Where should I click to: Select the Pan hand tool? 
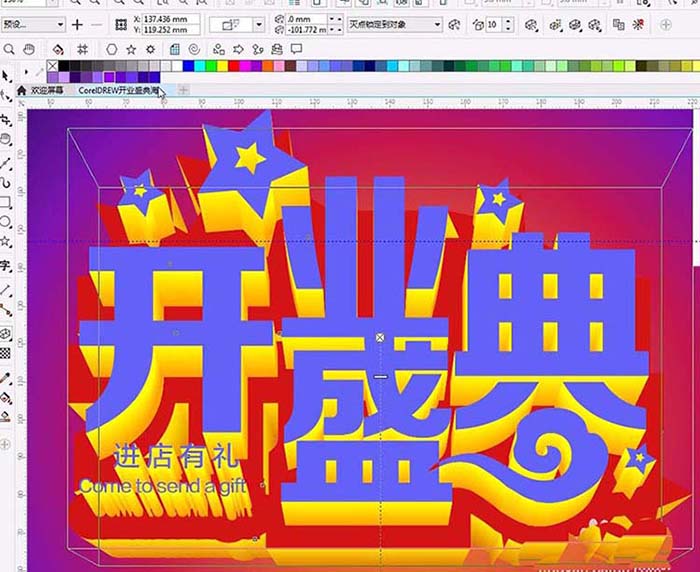(x=29, y=49)
